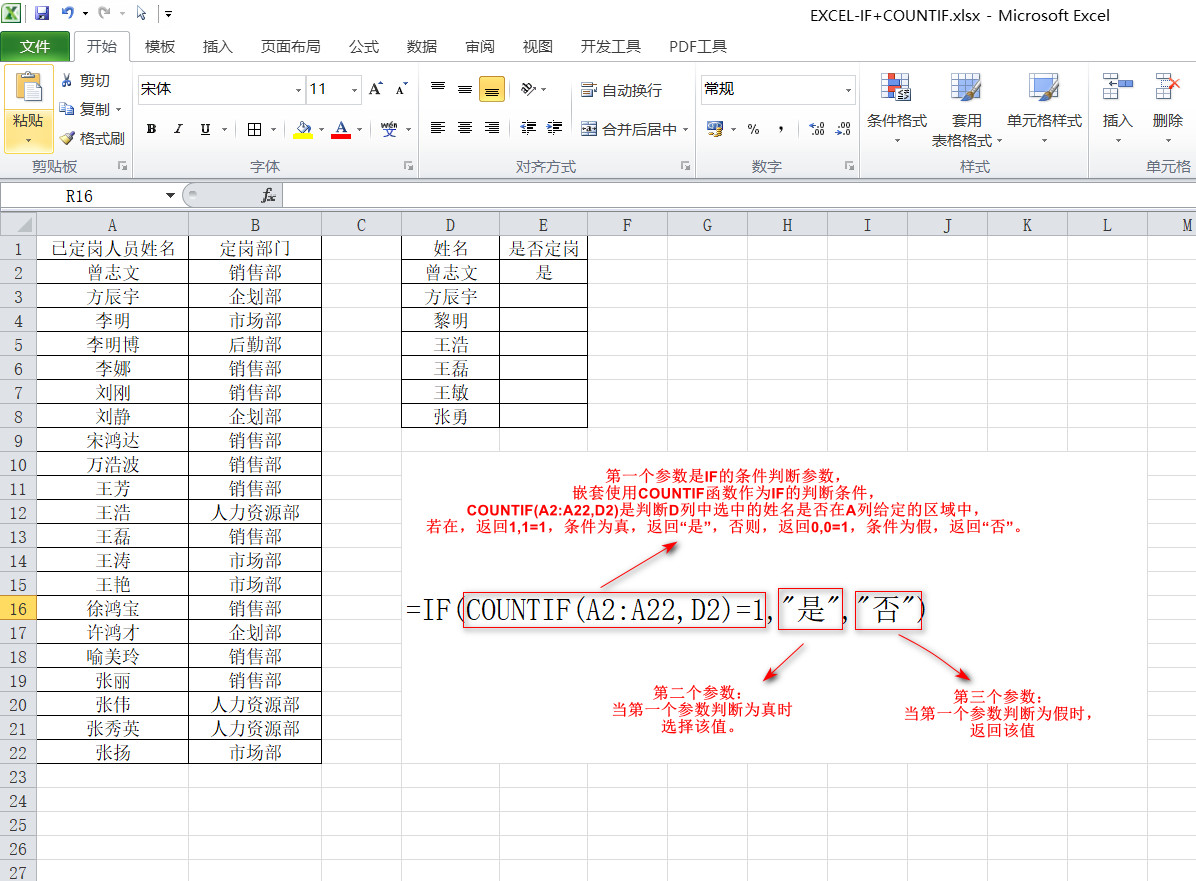
Task: Open the font size 11 dropdown
Action: coord(354,90)
